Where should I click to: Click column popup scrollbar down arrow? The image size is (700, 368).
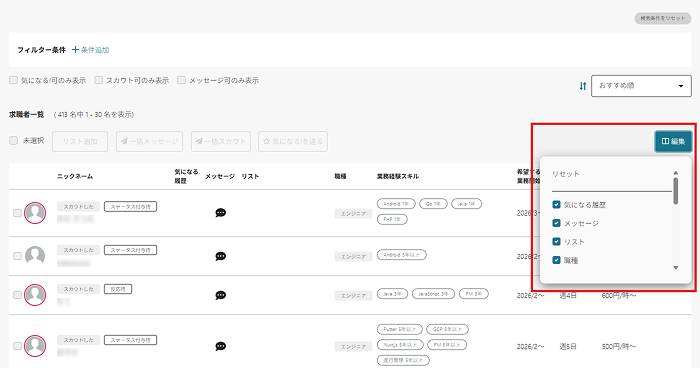(x=675, y=268)
